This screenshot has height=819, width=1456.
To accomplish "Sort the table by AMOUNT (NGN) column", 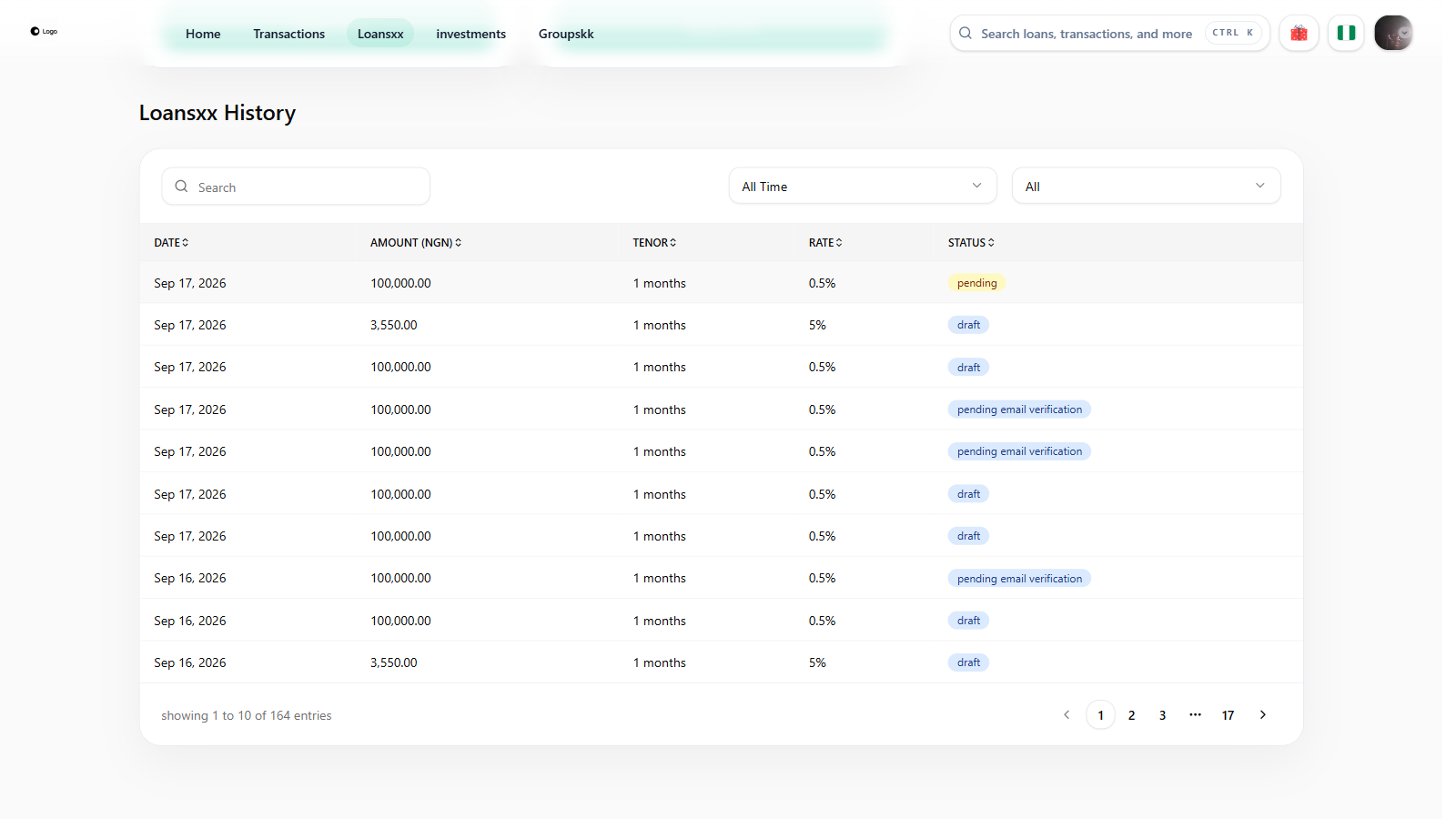I will click(x=416, y=243).
